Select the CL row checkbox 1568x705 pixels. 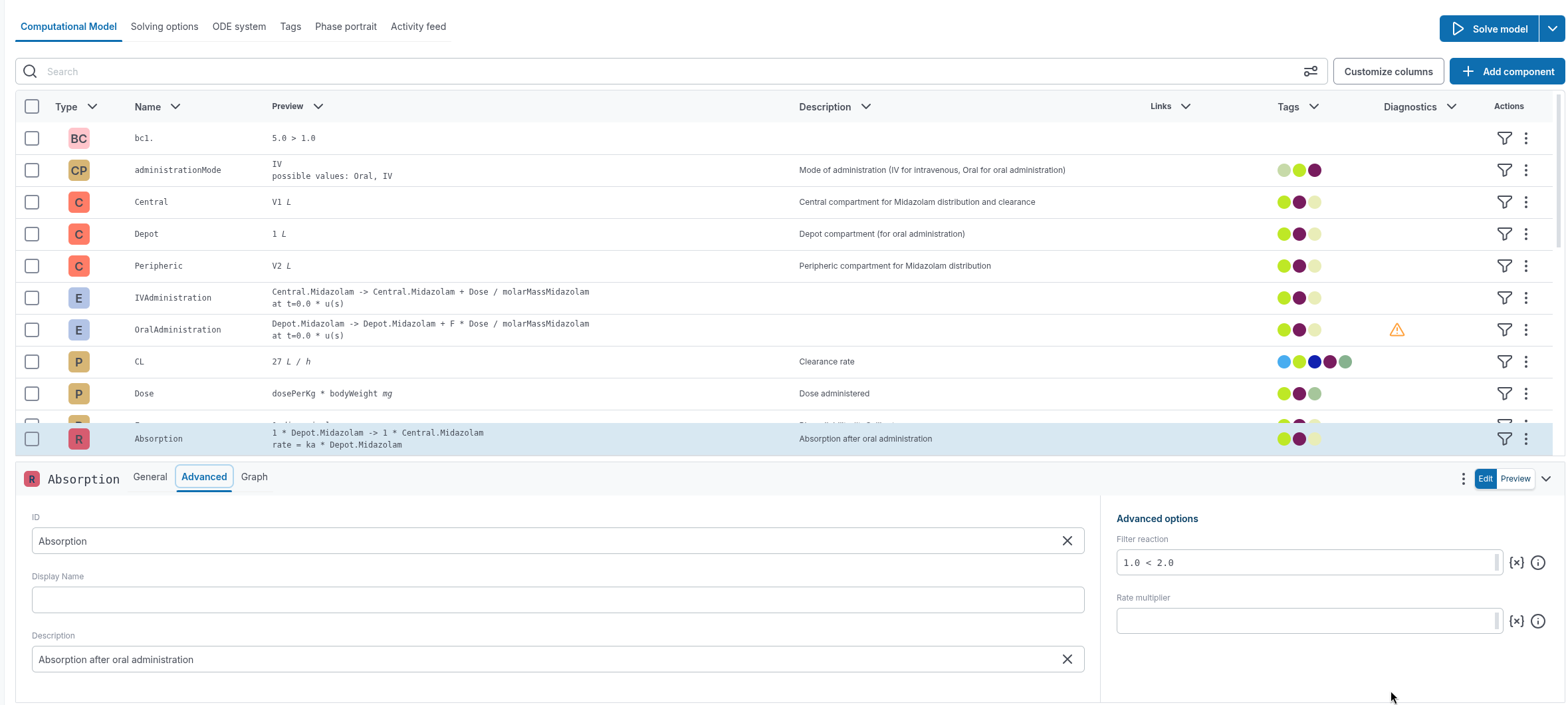[32, 362]
